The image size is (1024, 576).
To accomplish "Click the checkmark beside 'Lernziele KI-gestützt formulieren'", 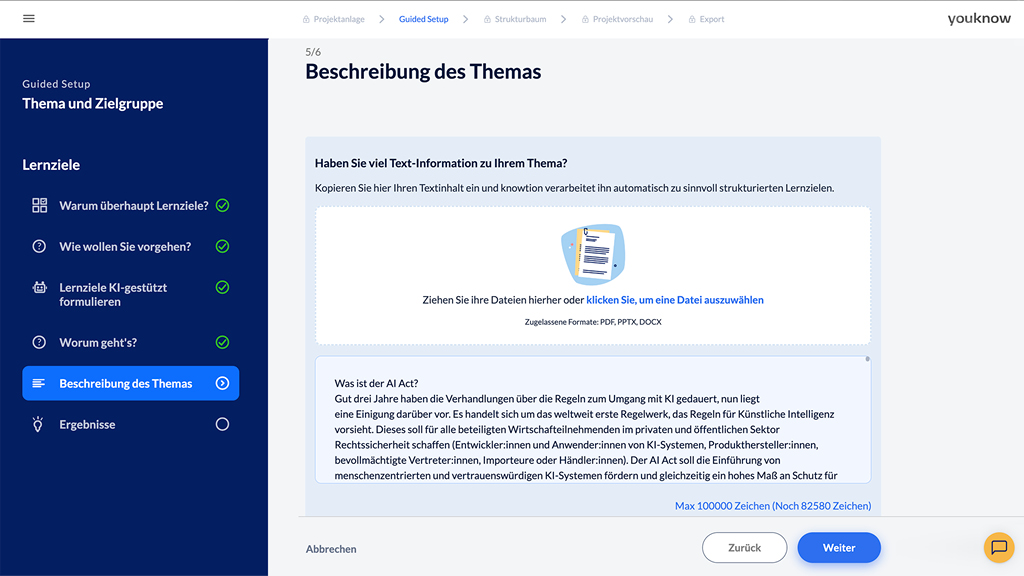I will coord(222,287).
